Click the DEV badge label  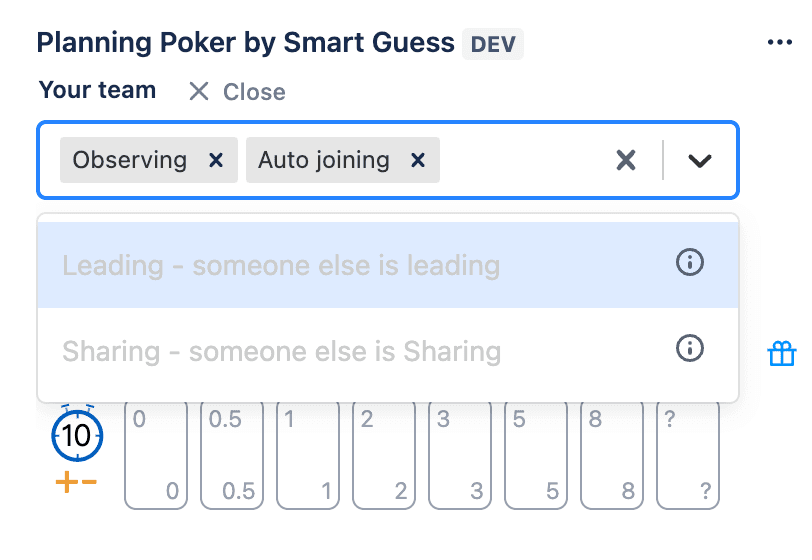pos(492,44)
